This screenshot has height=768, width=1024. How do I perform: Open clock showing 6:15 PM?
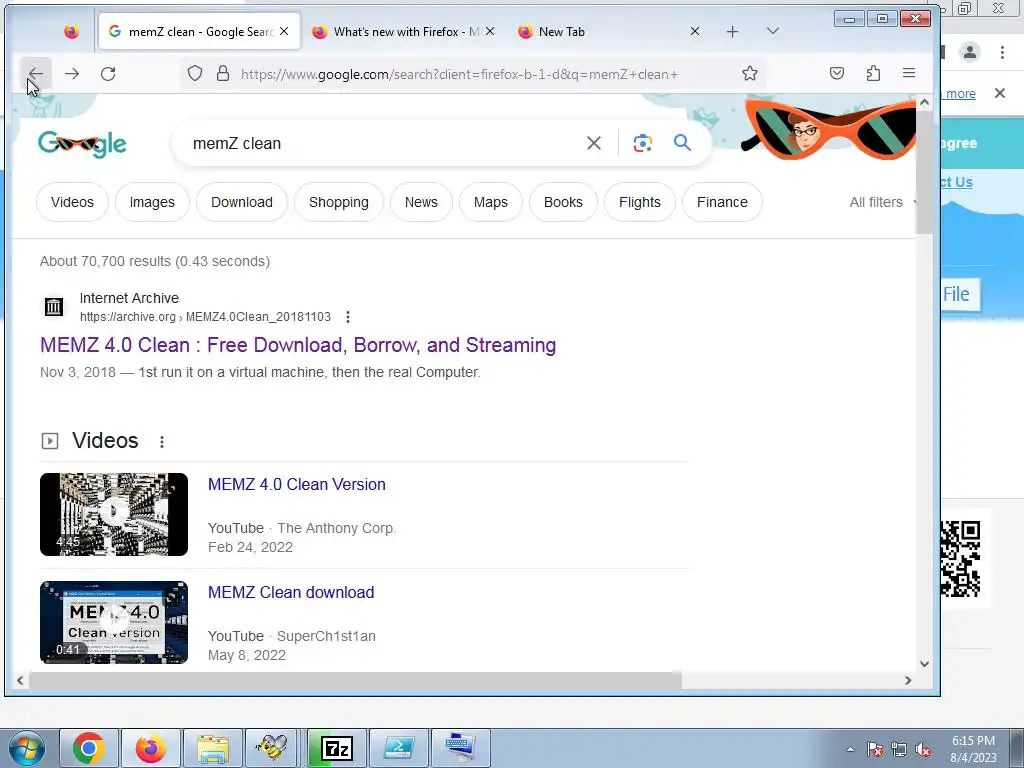coord(973,749)
